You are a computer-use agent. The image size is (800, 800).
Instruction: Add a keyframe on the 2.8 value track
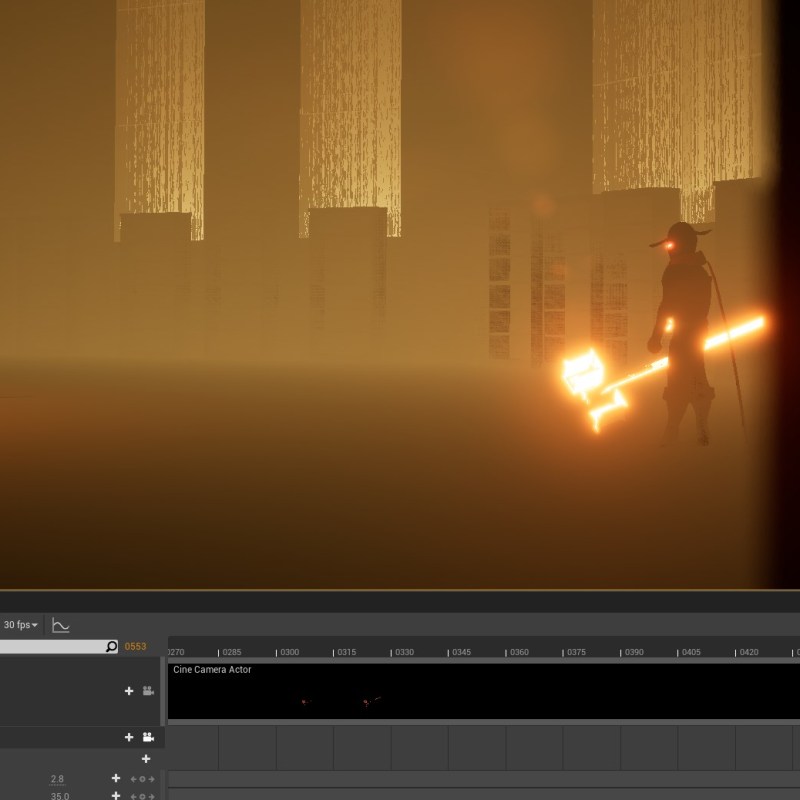142,779
